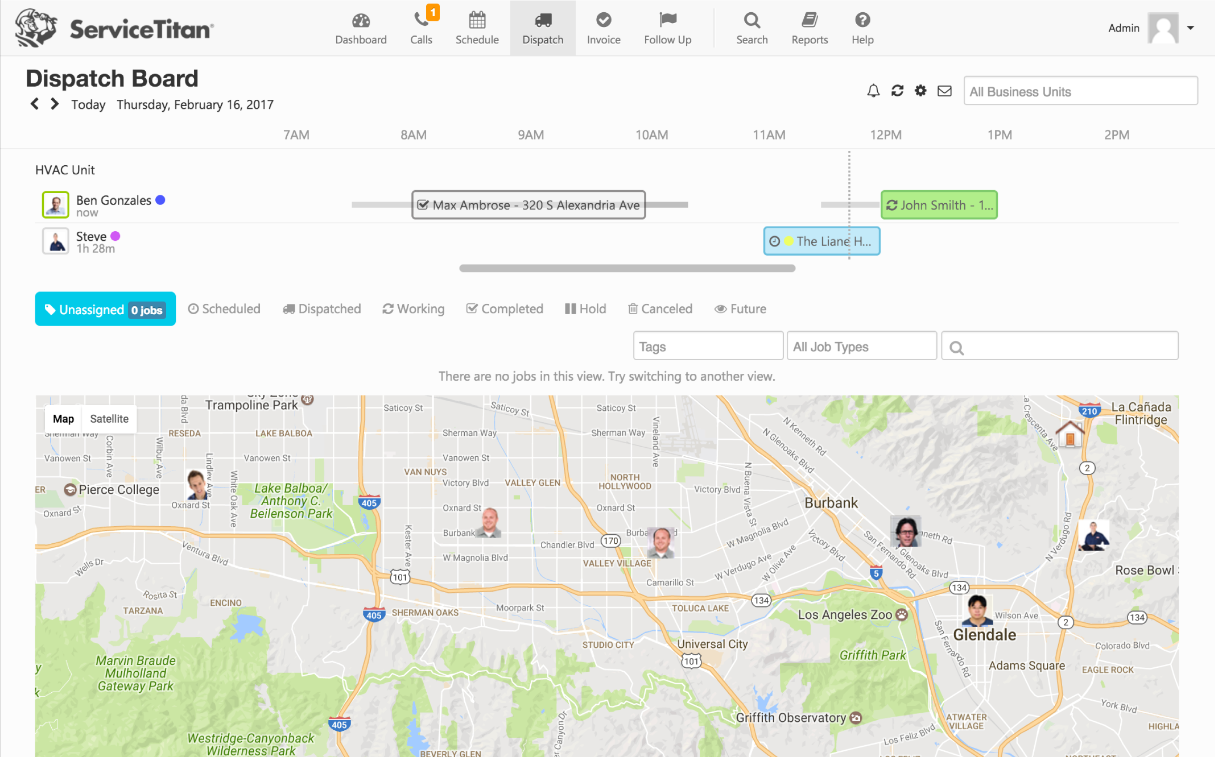Open The Liane H... job block
The height and width of the screenshot is (757, 1215).
coord(822,241)
